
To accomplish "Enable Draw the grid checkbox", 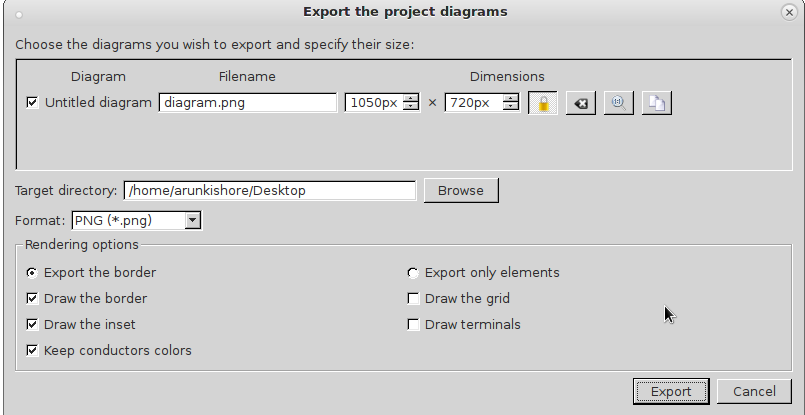I will 413,298.
